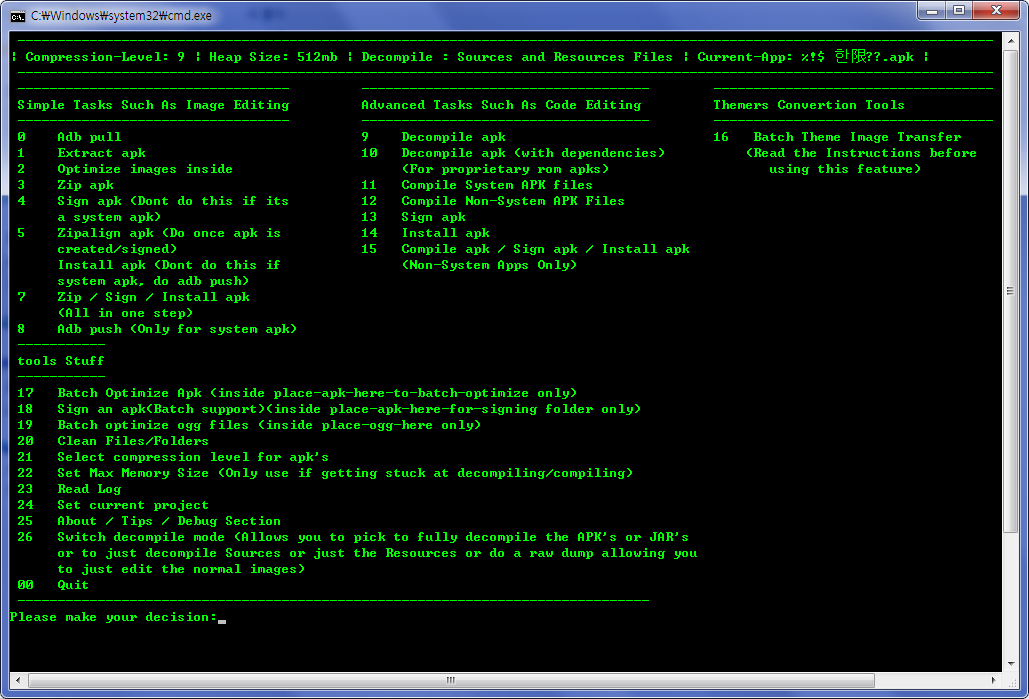Click "Batch Theme Image Transfer" option 16
This screenshot has width=1029, height=699.
857,137
